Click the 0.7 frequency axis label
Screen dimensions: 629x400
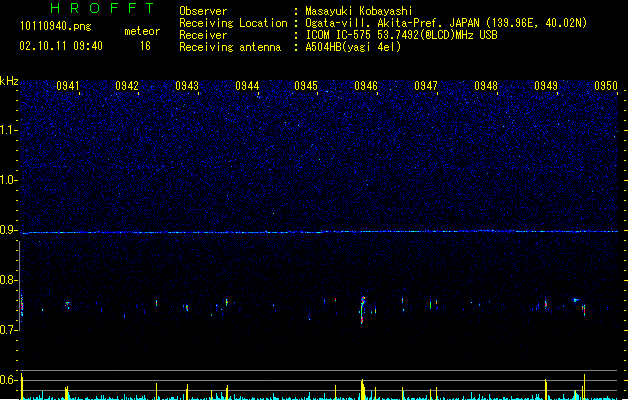[8, 330]
